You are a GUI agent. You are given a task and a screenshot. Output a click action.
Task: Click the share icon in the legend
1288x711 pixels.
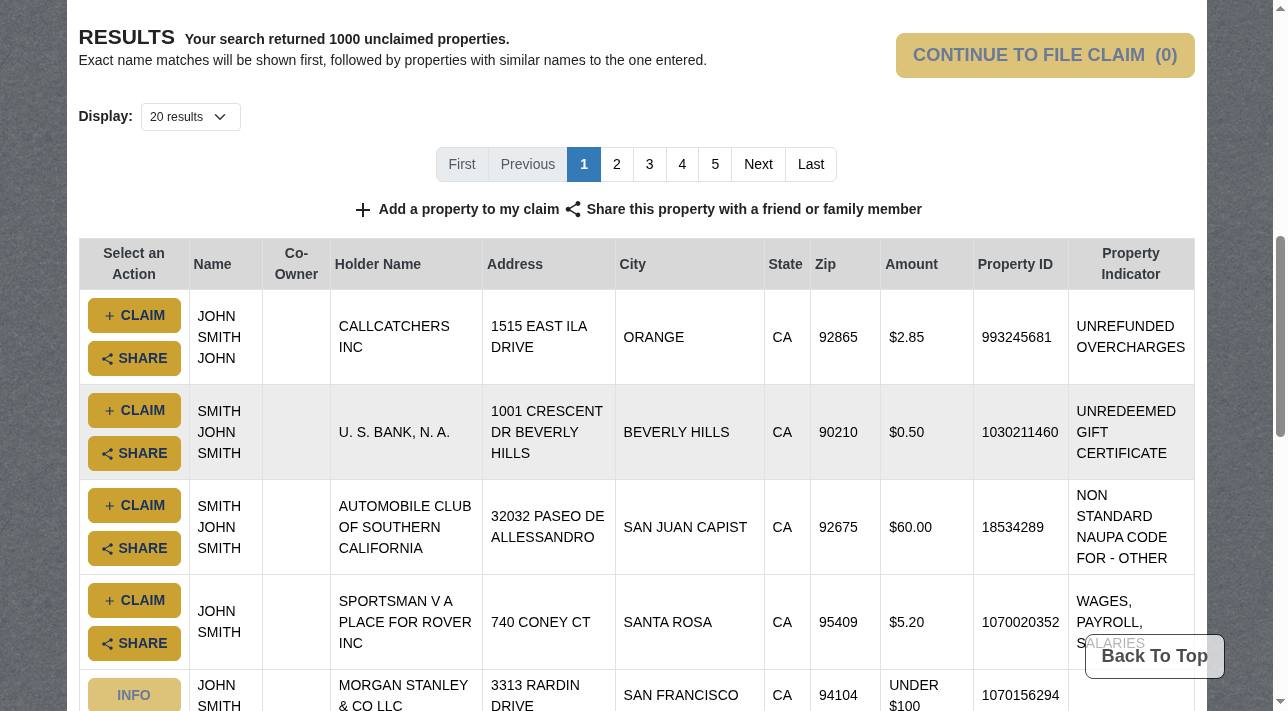click(573, 209)
